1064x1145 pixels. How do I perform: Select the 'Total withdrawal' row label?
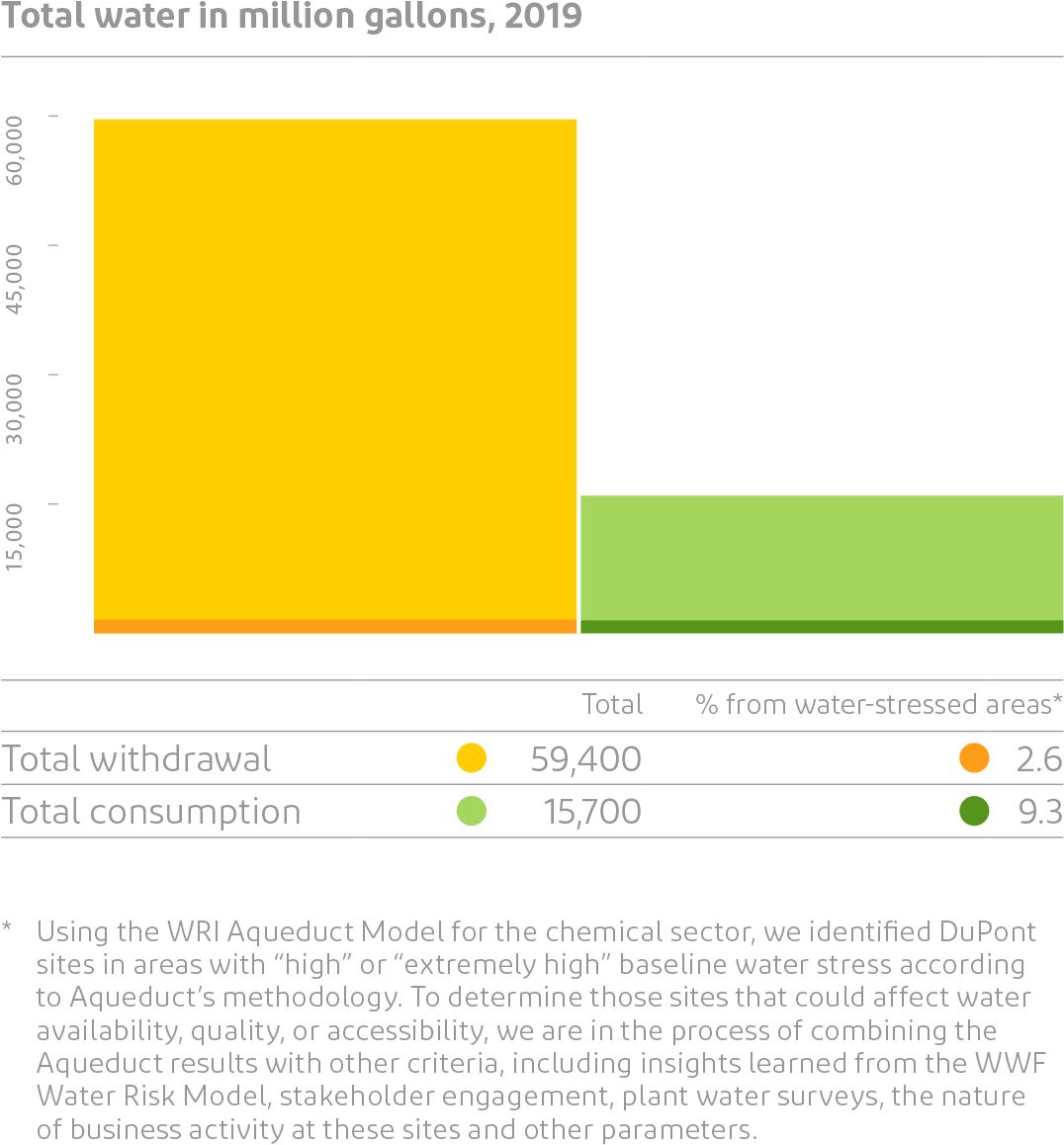136,758
